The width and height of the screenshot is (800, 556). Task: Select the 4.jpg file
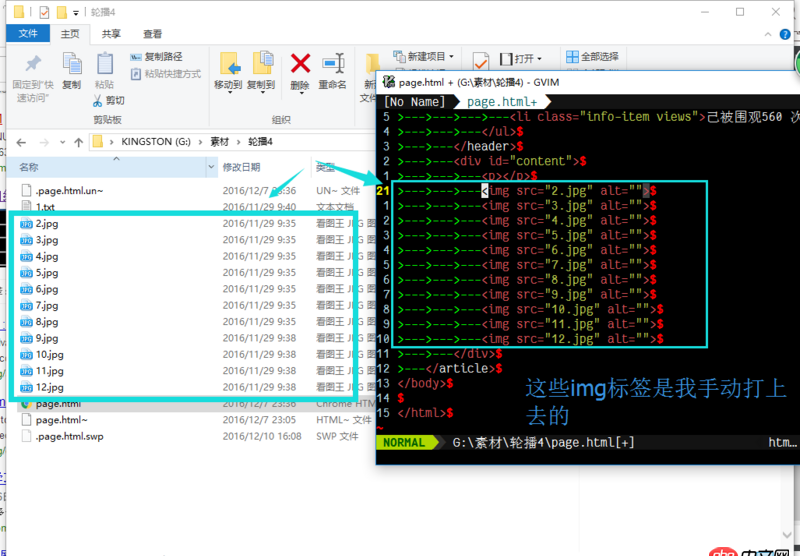[47, 256]
